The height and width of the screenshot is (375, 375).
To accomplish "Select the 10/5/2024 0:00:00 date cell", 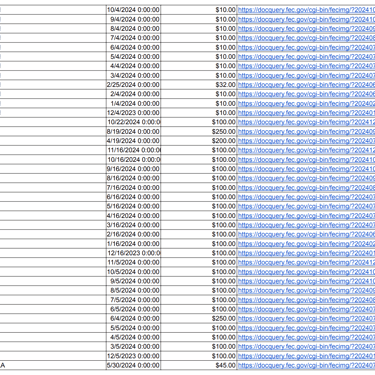I will click(133, 272).
